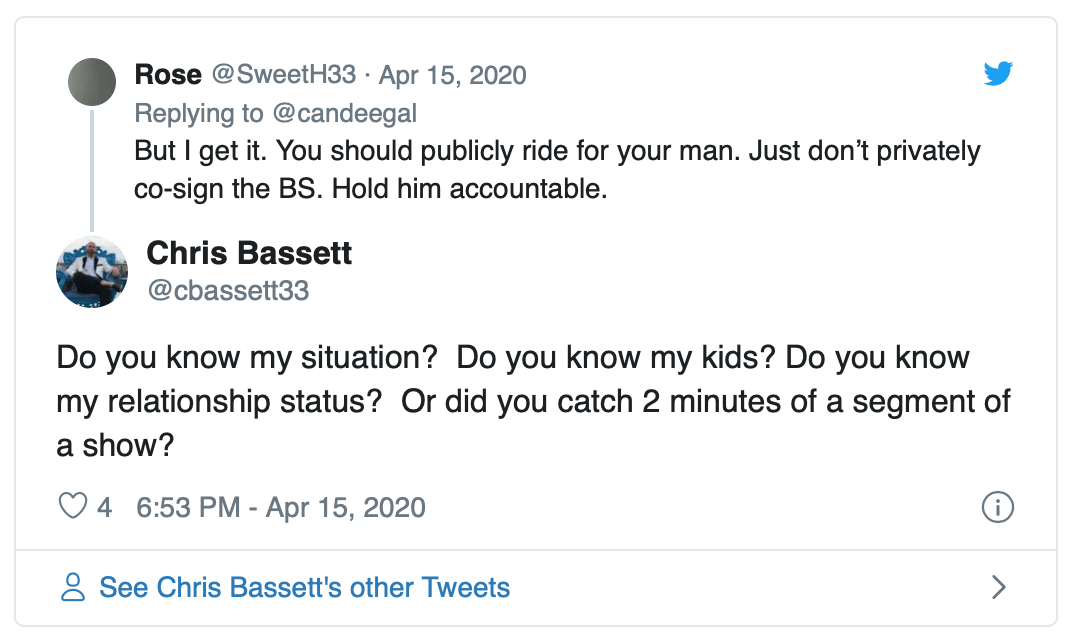Open Rose's round profile avatar
Image resolution: width=1074 pixels, height=640 pixels.
91,82
